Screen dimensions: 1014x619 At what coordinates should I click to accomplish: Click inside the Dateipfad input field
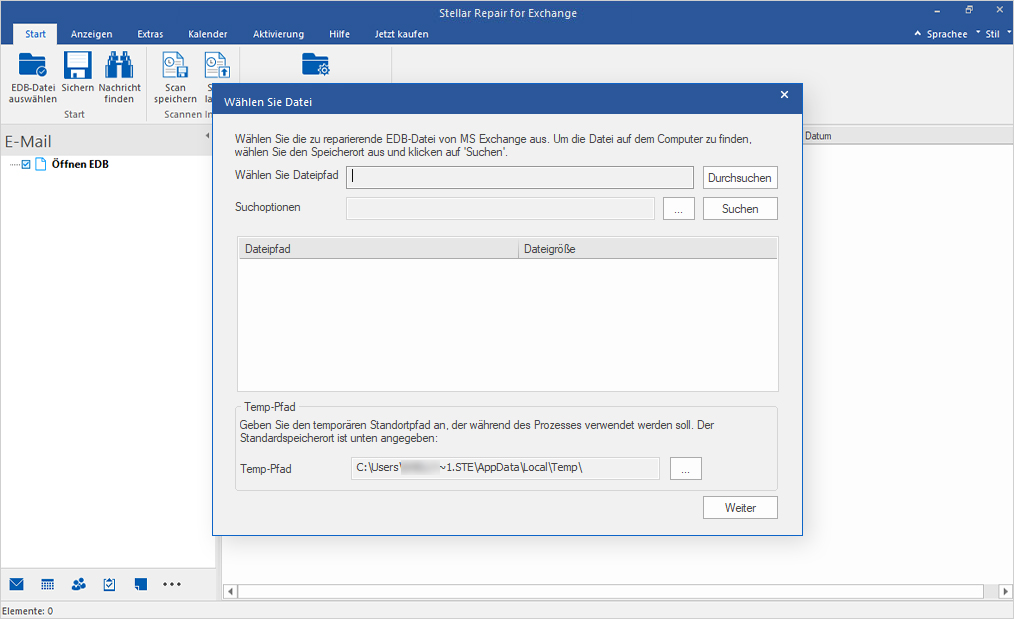tap(519, 177)
